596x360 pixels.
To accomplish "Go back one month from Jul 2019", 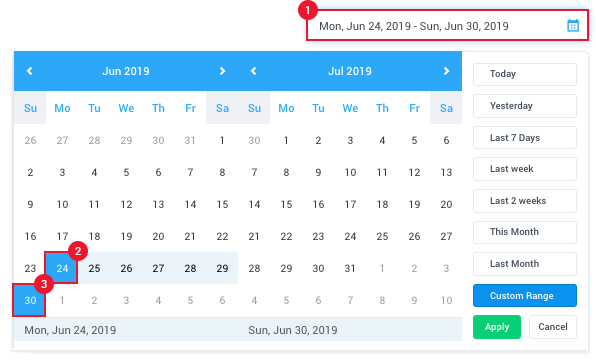I will pos(254,71).
